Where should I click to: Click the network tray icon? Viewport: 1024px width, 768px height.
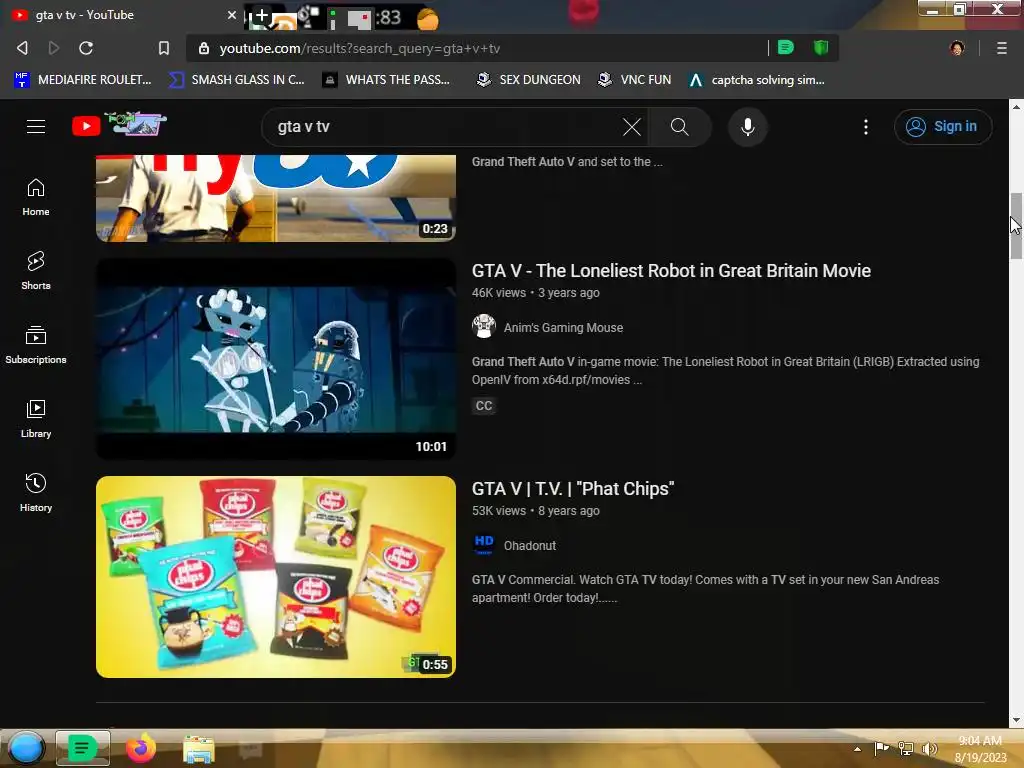tap(906, 748)
